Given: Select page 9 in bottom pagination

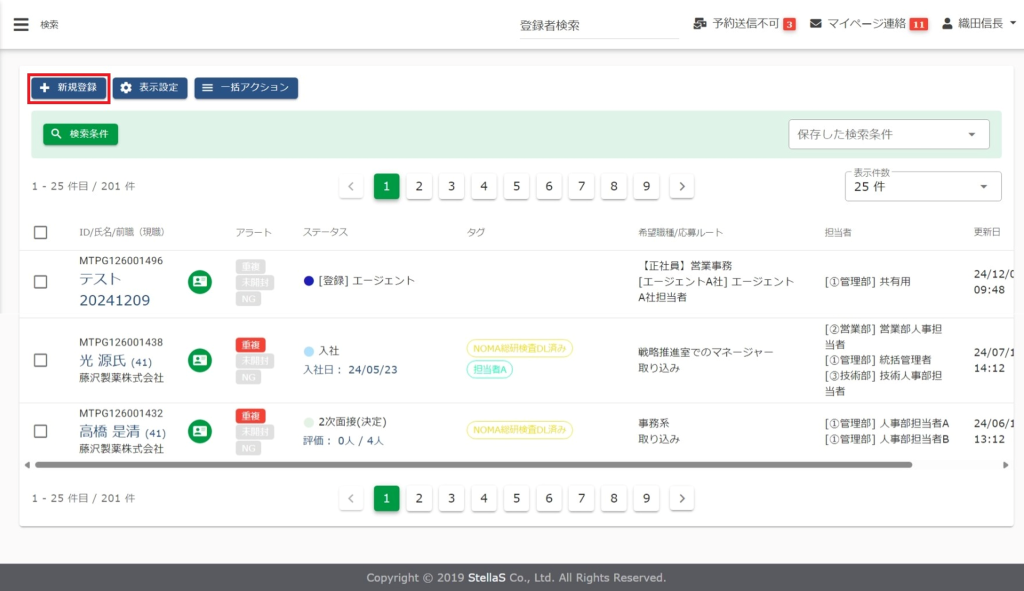Looking at the screenshot, I should tap(646, 498).
